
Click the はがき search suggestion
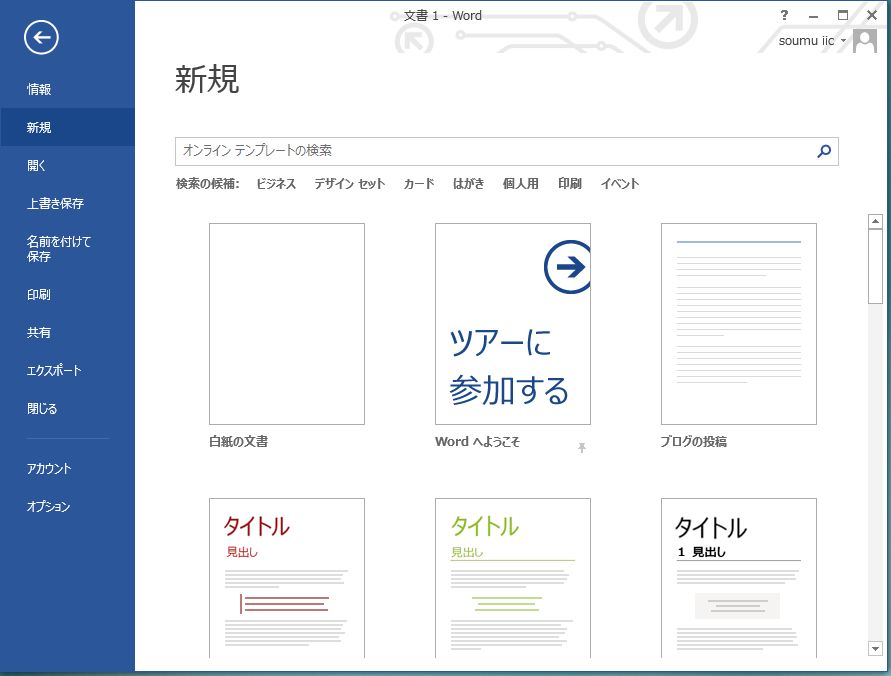[468, 183]
